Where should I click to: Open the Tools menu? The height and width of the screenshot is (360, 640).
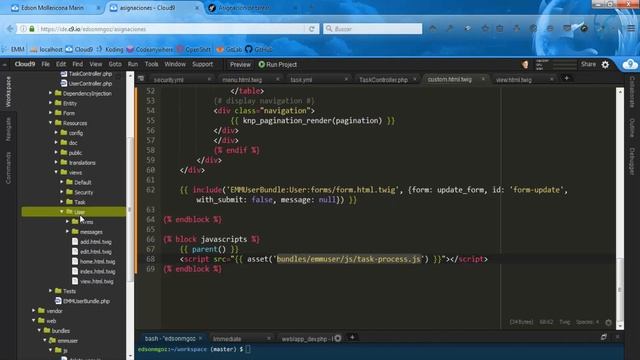click(x=151, y=64)
